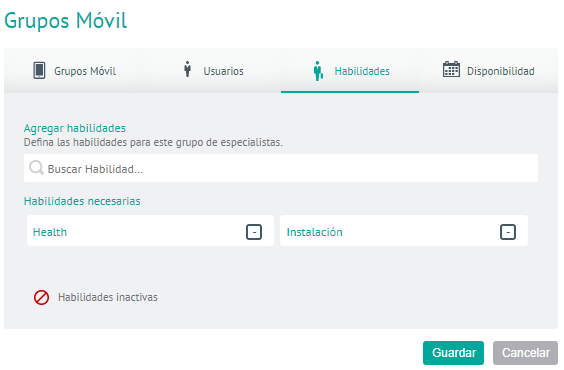Click the magnifier search icon
The width and height of the screenshot is (564, 370).
tap(36, 168)
